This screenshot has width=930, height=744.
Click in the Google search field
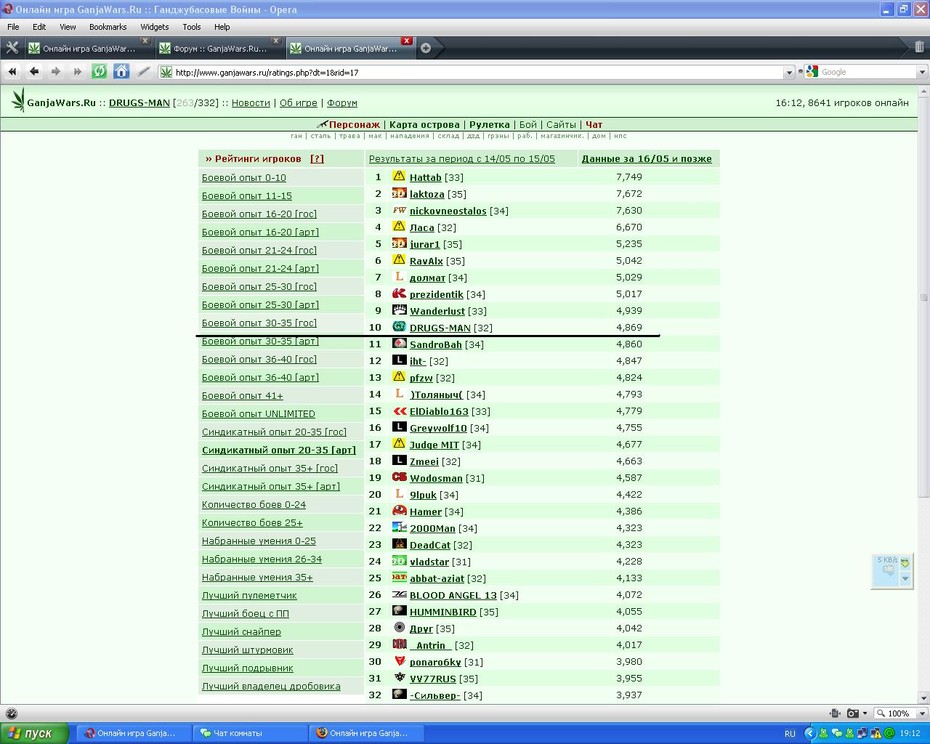point(868,72)
